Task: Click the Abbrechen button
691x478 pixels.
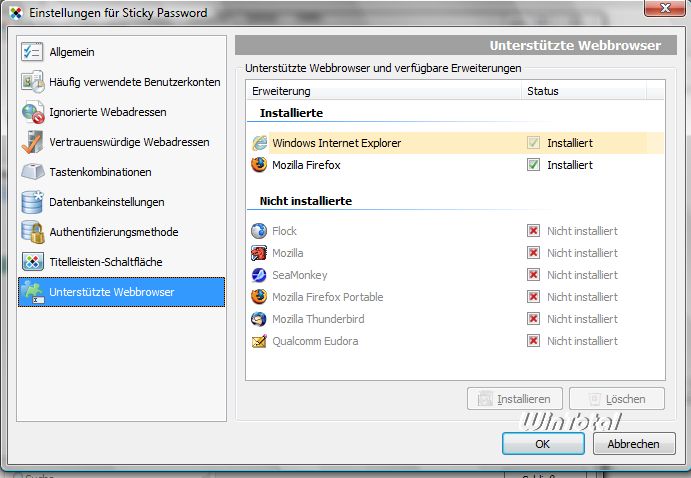Action: click(634, 444)
